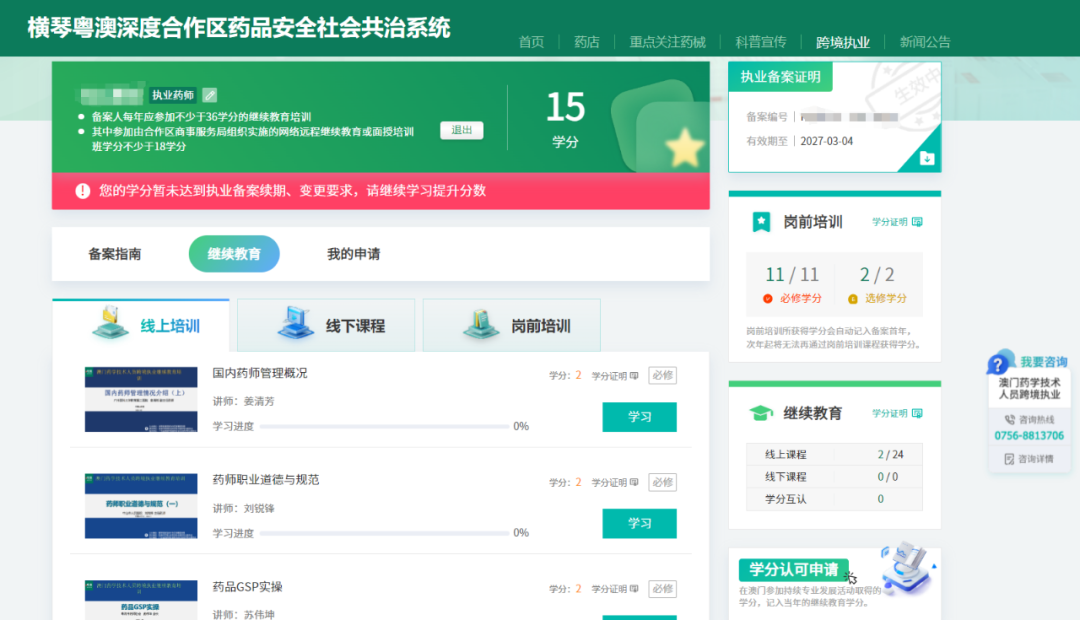Click 学分证明 icon for 国内药师管理概况 course
1080x620 pixels.
pos(634,376)
